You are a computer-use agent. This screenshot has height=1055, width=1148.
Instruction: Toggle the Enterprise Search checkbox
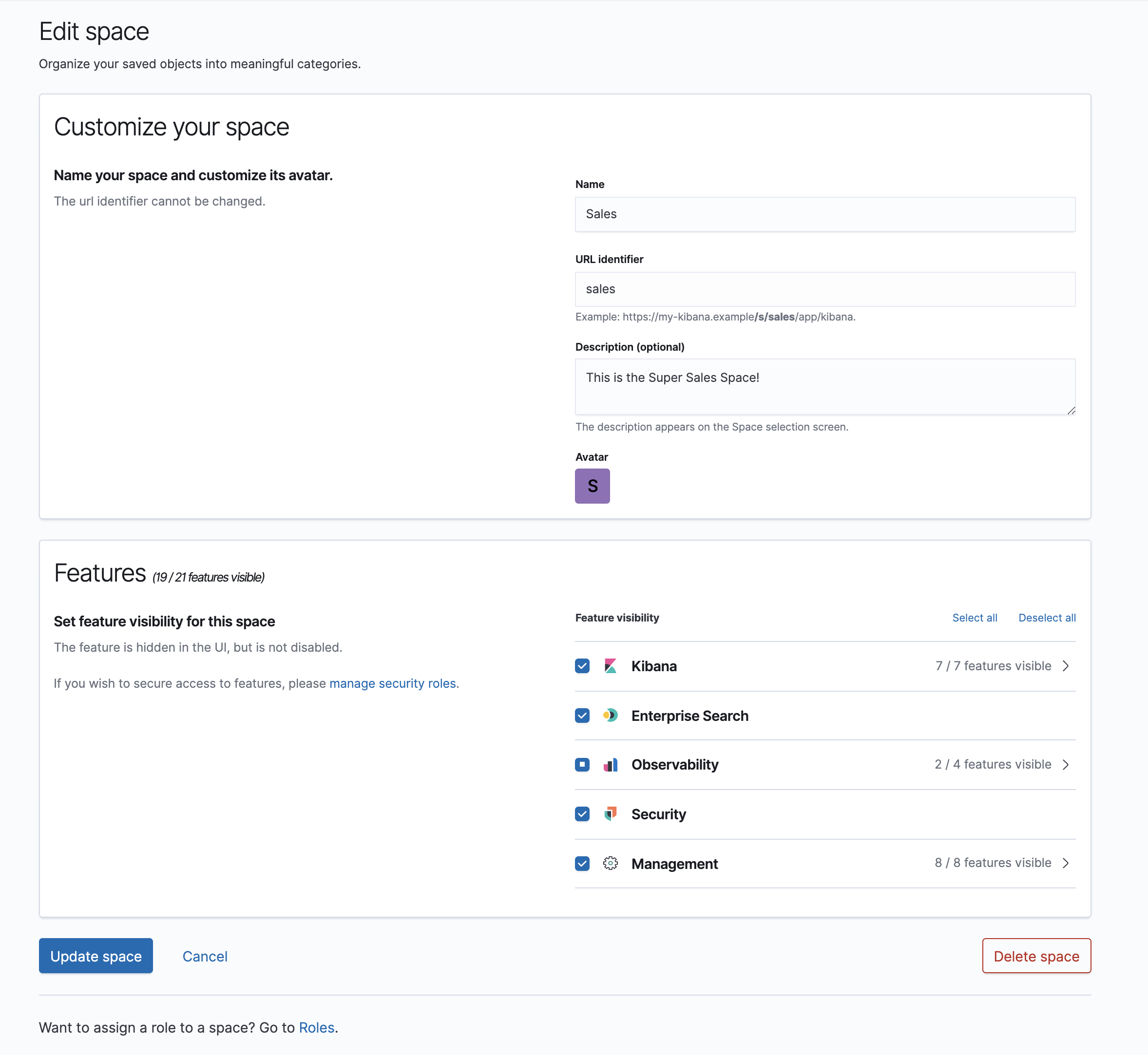pos(582,716)
